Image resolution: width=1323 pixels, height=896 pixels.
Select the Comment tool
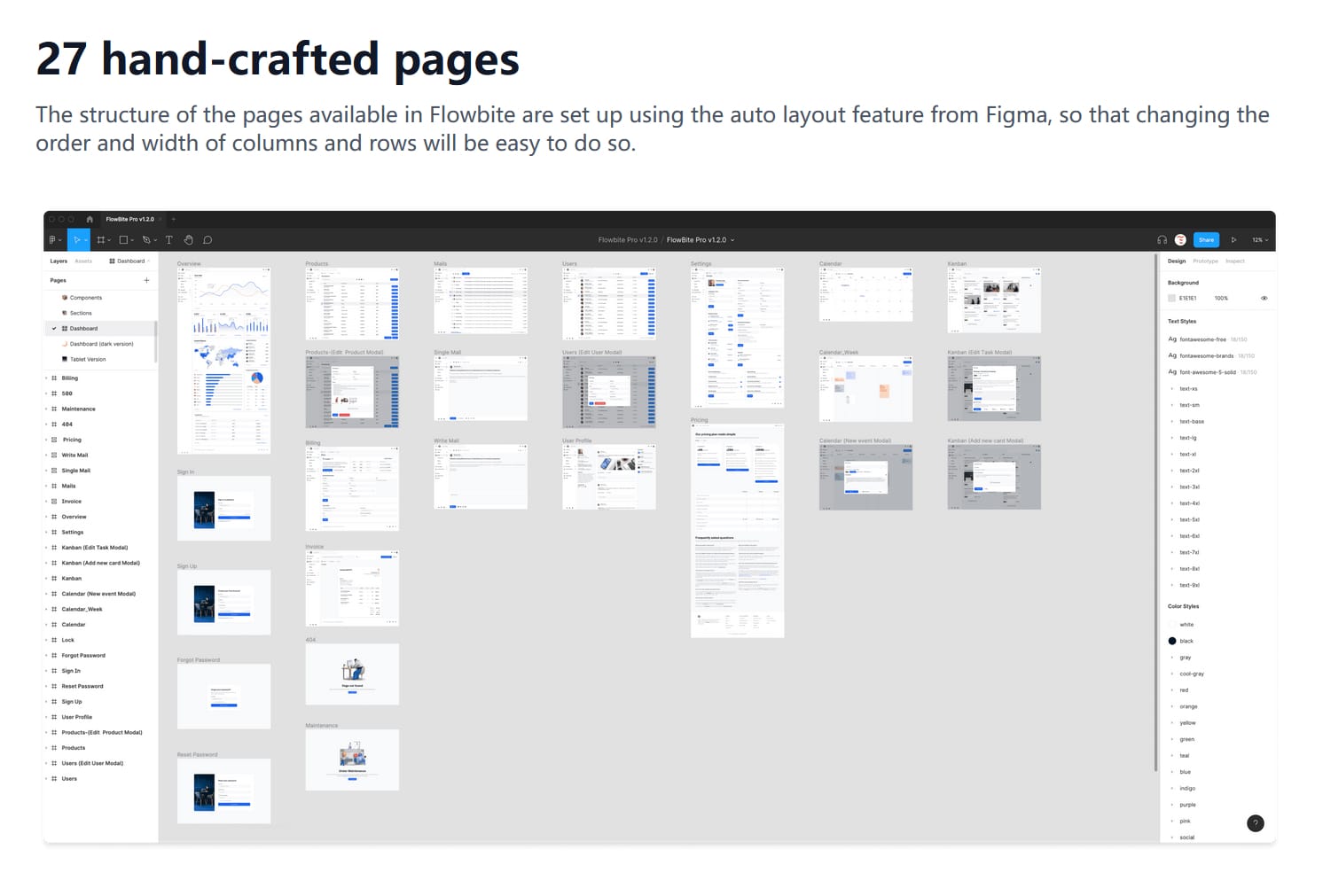pos(207,240)
